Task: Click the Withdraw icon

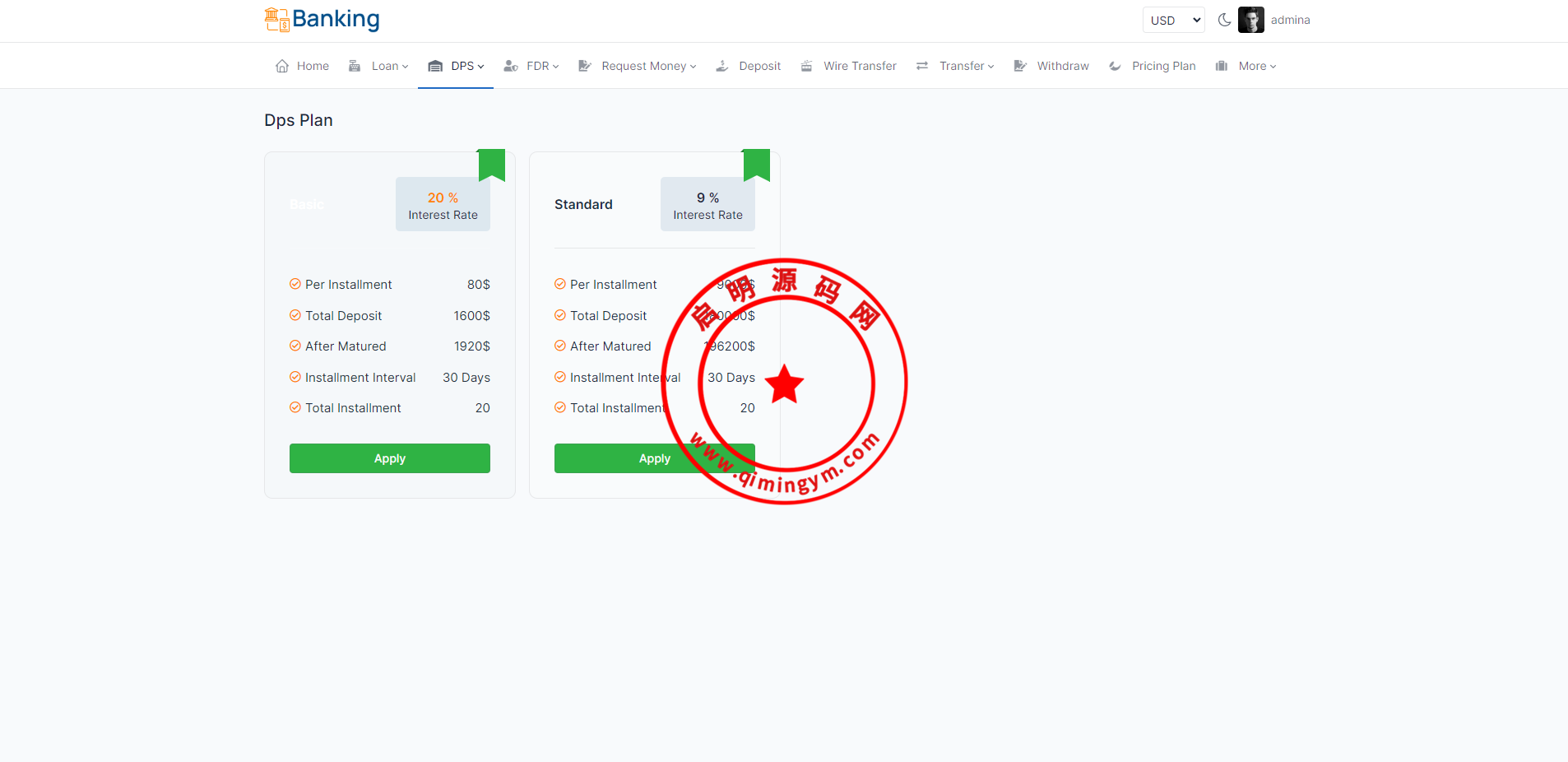Action: pyautogui.click(x=1020, y=66)
